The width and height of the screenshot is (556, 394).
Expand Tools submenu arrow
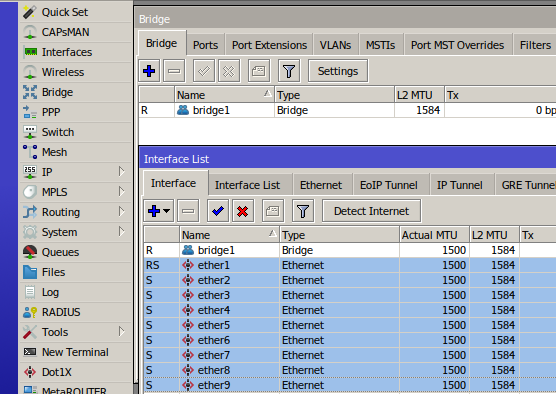122,332
